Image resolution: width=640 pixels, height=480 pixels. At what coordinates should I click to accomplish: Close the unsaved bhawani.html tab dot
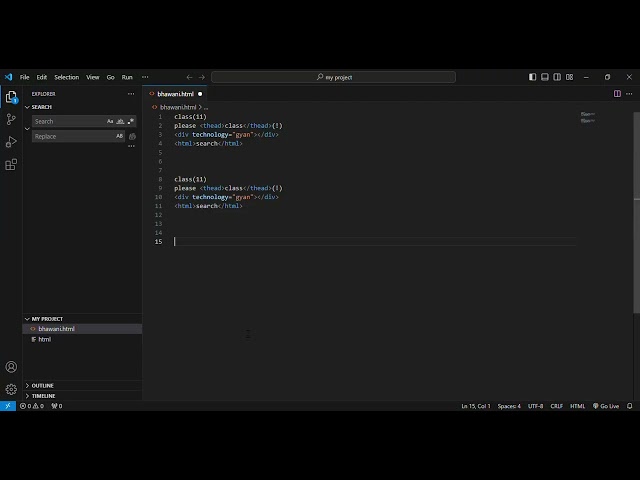pyautogui.click(x=200, y=94)
